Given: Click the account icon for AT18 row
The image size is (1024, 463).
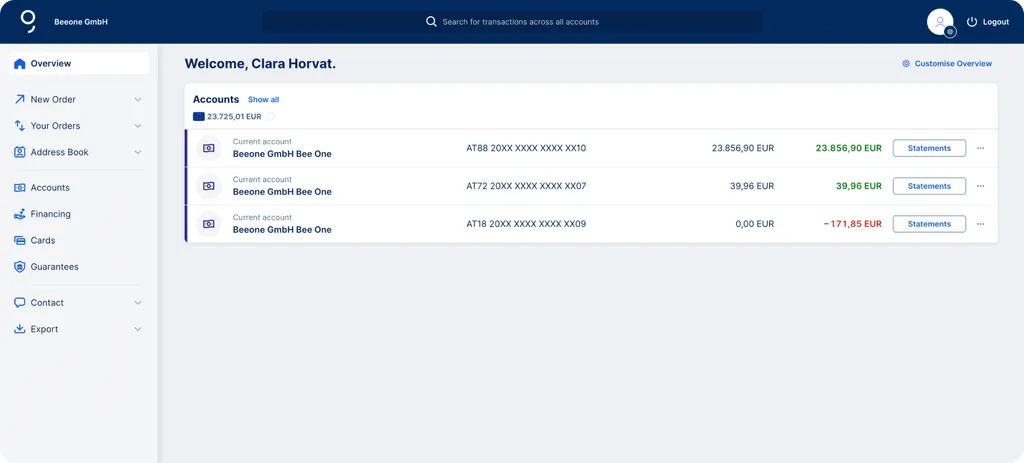Looking at the screenshot, I should pyautogui.click(x=209, y=224).
